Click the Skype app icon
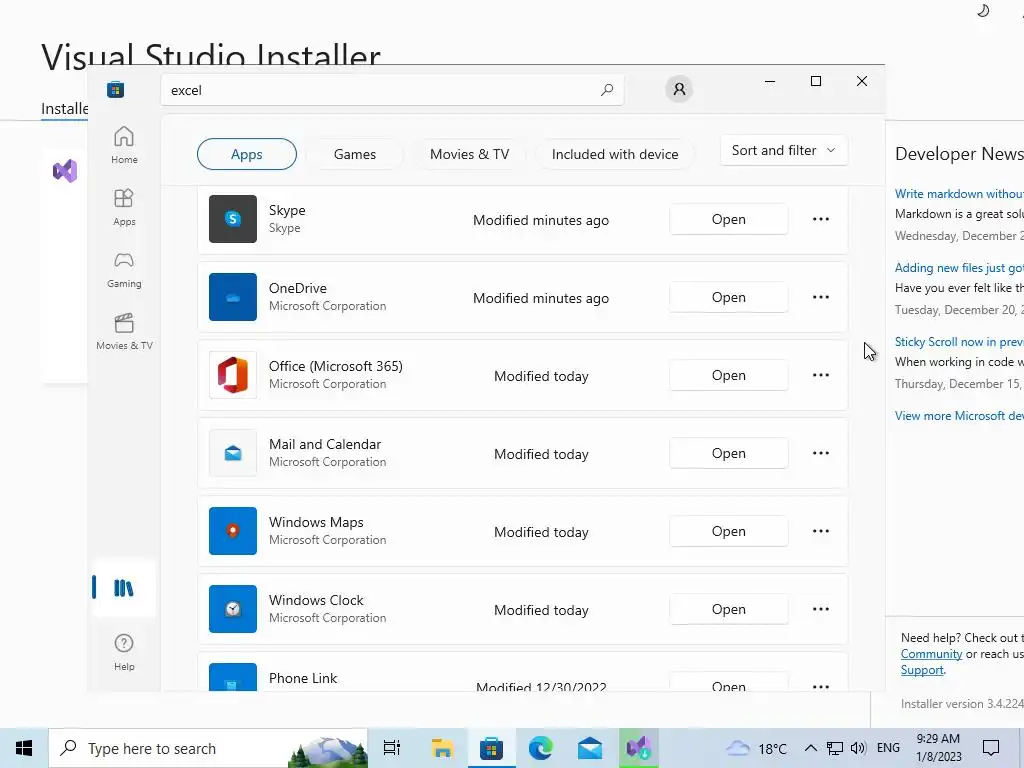 point(232,219)
